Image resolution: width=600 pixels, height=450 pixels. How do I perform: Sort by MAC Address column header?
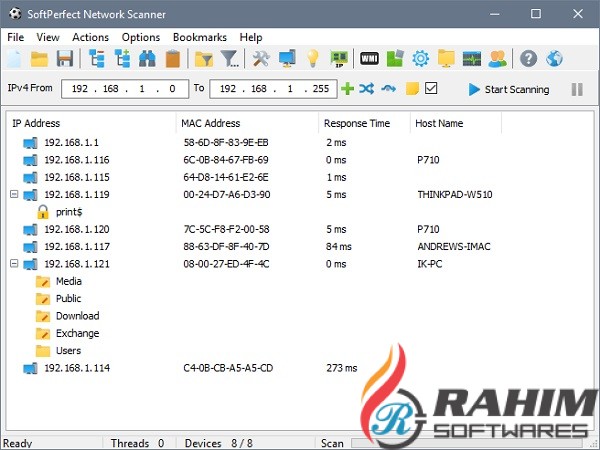point(247,123)
